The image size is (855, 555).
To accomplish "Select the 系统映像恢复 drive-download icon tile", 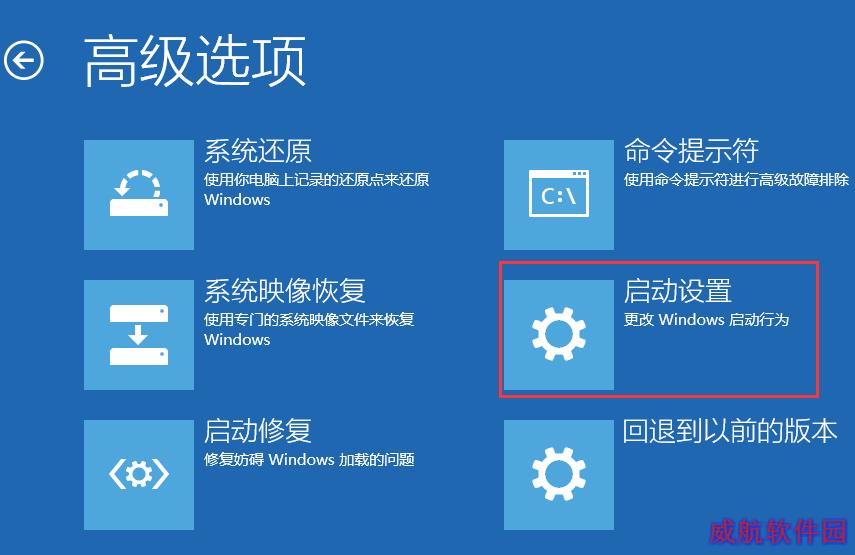I will 139,335.
